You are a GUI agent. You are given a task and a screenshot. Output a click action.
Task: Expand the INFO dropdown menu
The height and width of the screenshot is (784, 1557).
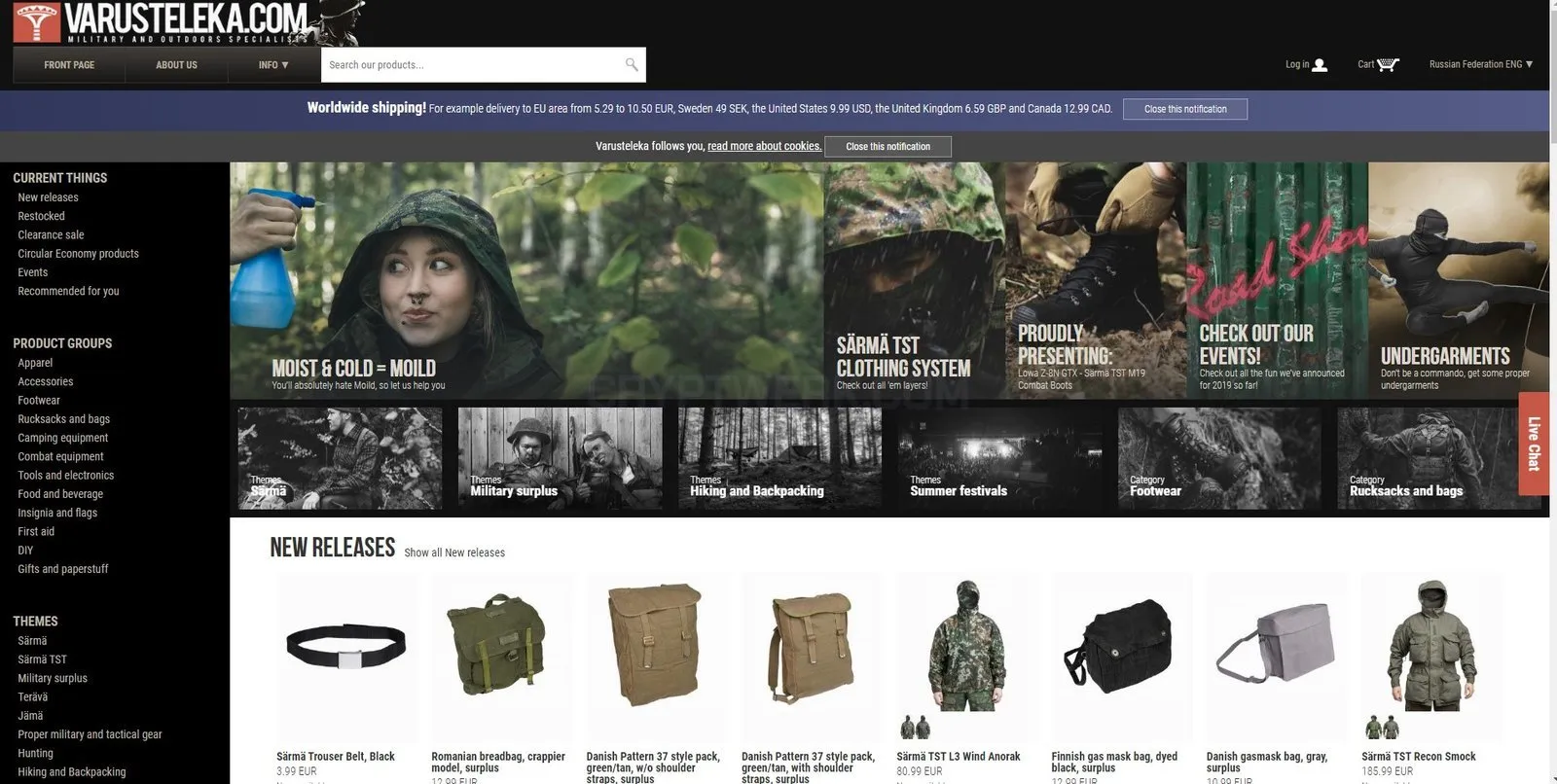click(273, 65)
